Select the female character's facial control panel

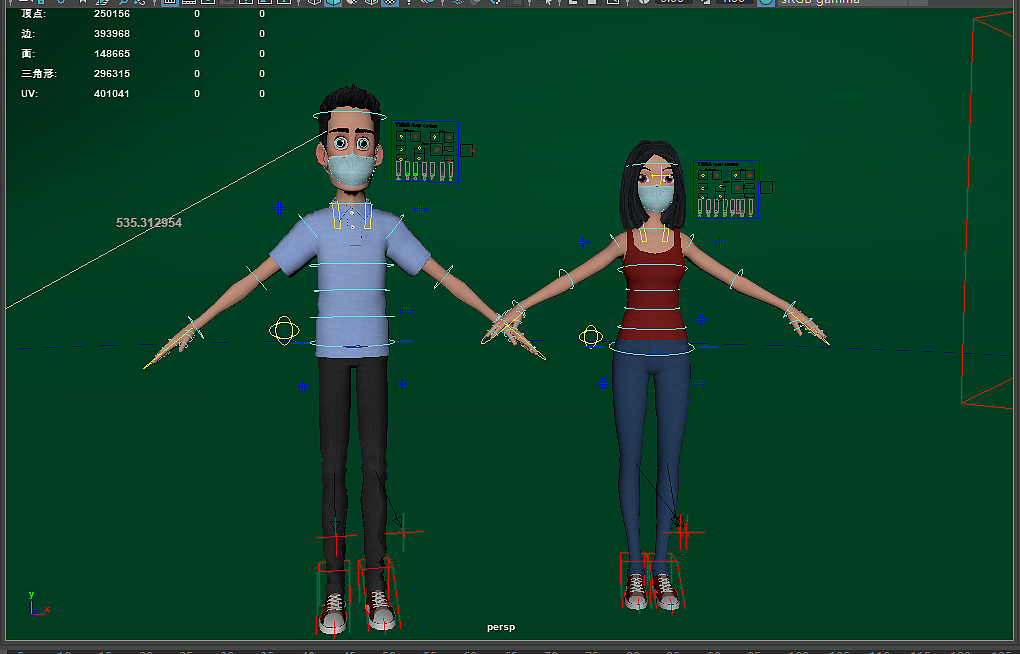tap(726, 189)
